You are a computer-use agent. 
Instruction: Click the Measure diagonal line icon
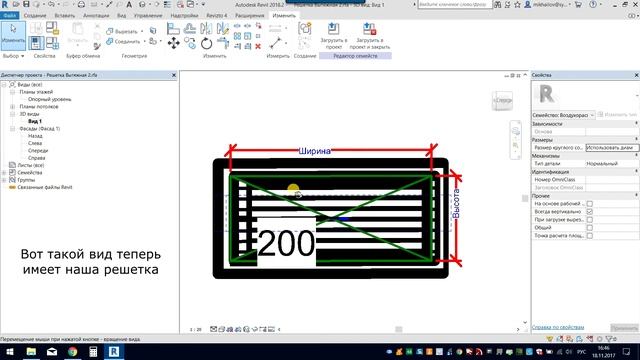(x=276, y=43)
